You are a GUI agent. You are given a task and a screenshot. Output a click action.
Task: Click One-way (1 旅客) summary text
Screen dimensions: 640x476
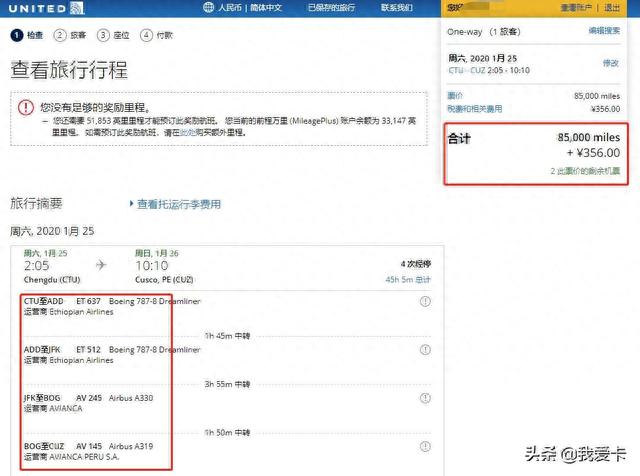(484, 32)
